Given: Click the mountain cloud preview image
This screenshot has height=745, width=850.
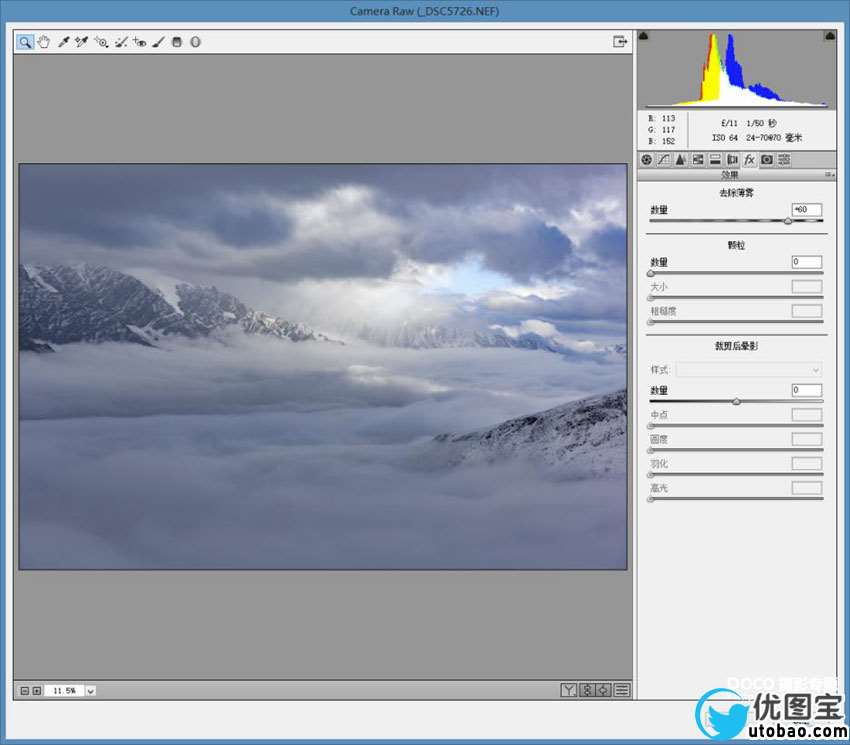Looking at the screenshot, I should coord(323,367).
